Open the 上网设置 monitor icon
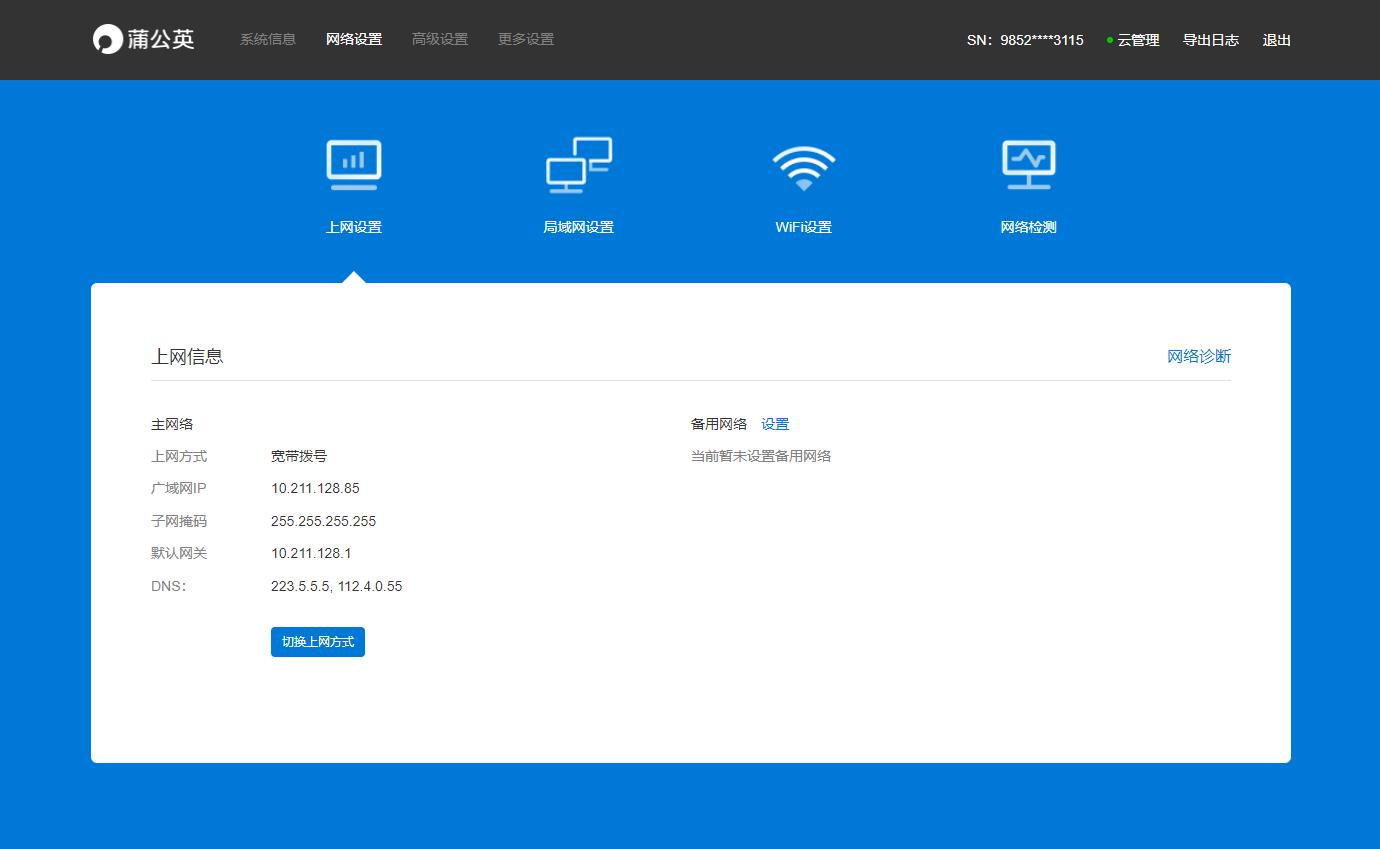Viewport: 1380px width, 849px height. 353,163
